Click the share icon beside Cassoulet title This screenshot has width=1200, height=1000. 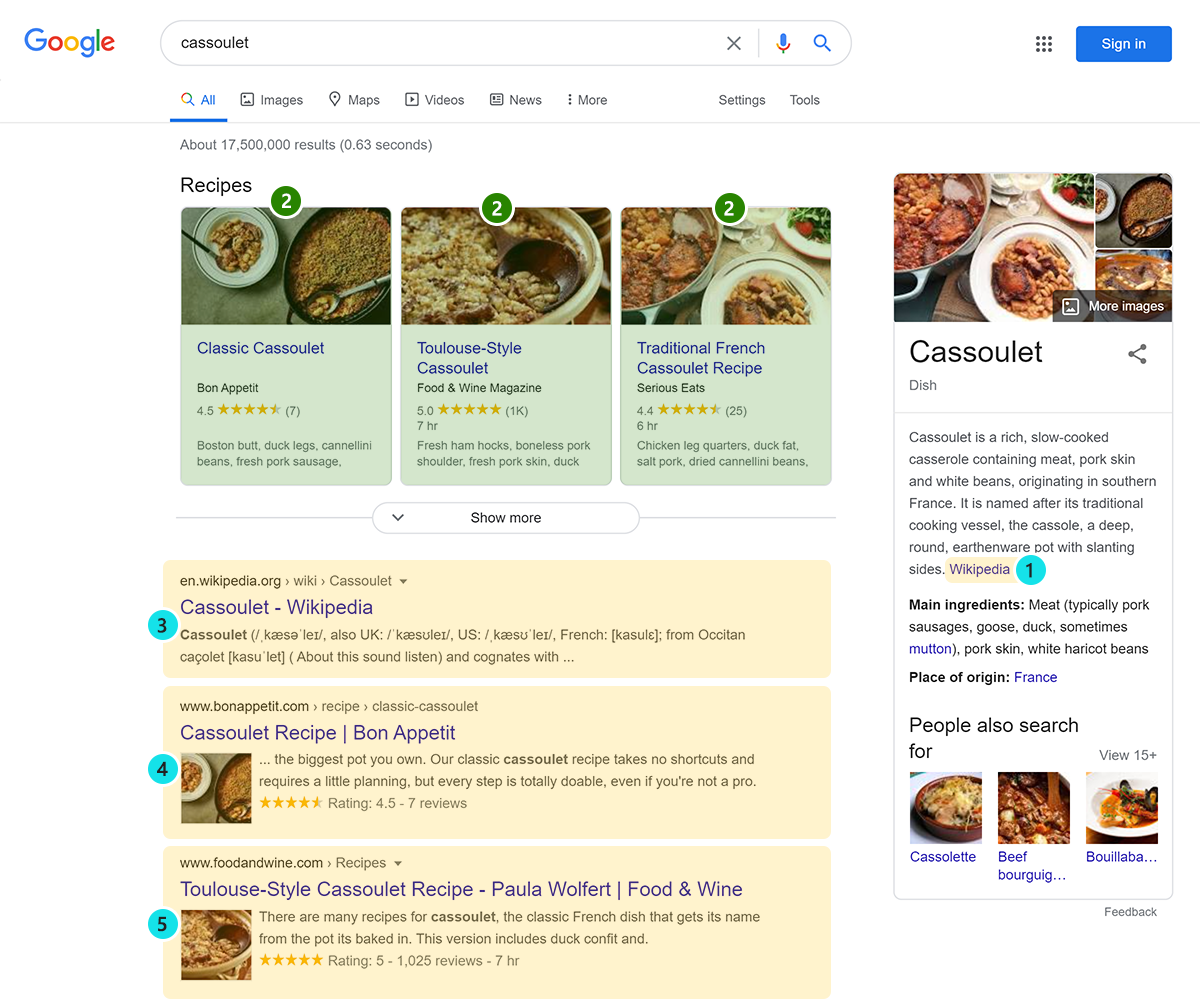pyautogui.click(x=1137, y=354)
